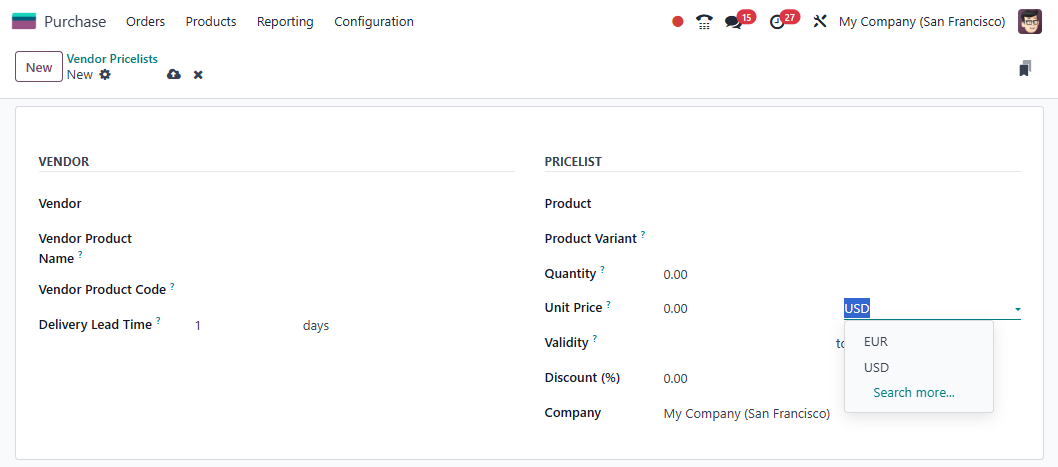Click the Search more... link
1058x467 pixels.
click(914, 393)
